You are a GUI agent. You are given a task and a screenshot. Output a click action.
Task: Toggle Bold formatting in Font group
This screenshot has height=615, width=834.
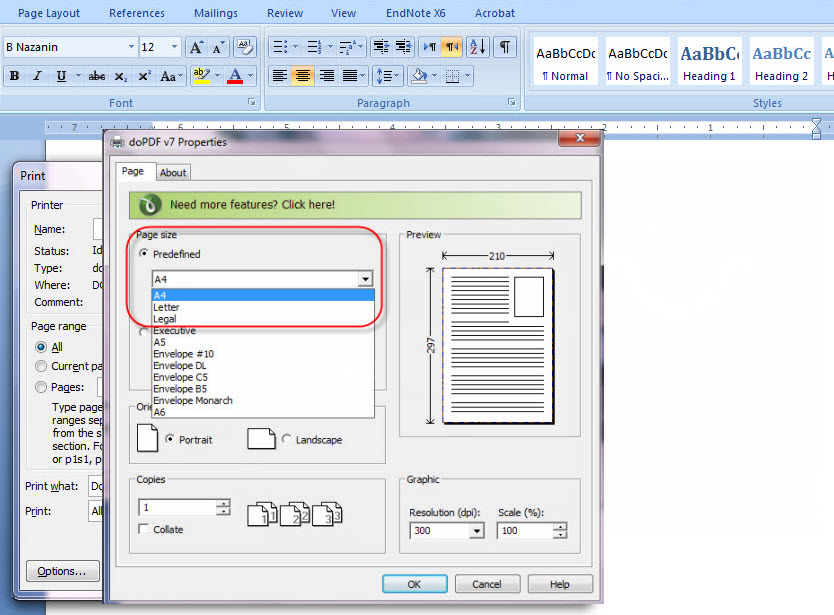pos(14,76)
